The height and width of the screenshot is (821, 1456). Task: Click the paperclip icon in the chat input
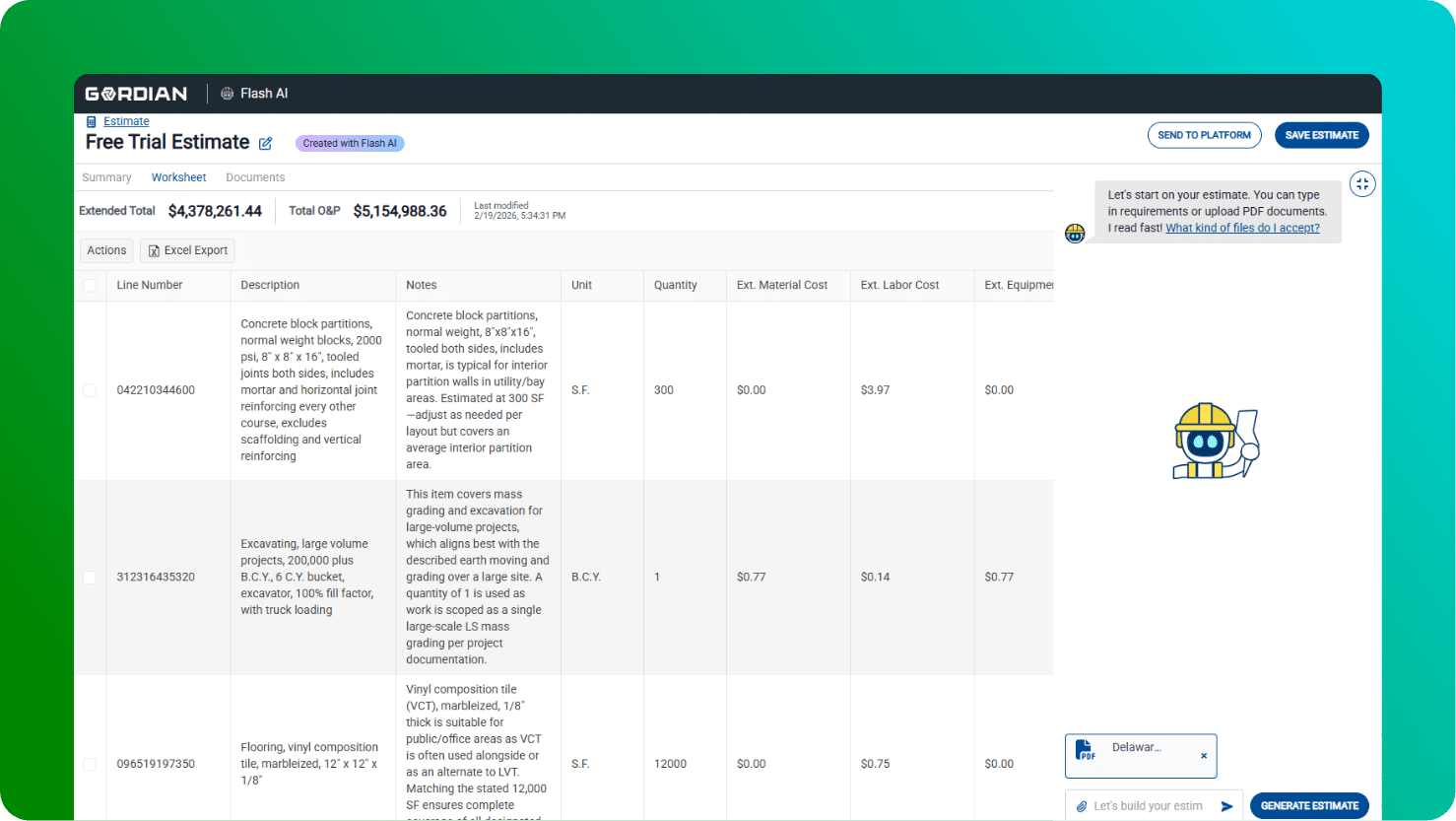[x=1082, y=805]
